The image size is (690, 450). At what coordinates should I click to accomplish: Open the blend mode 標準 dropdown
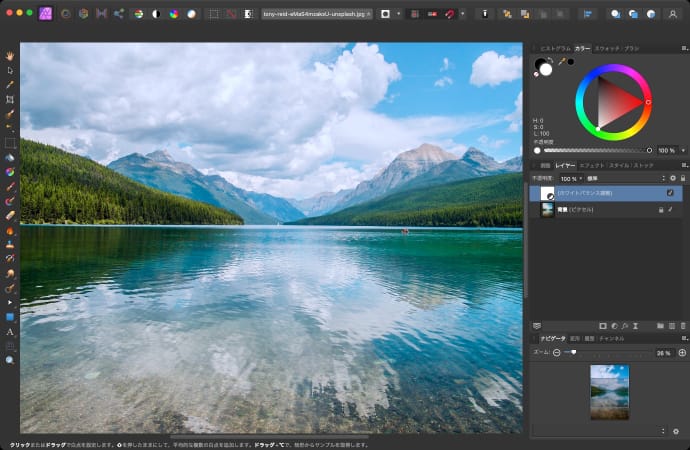[620, 178]
